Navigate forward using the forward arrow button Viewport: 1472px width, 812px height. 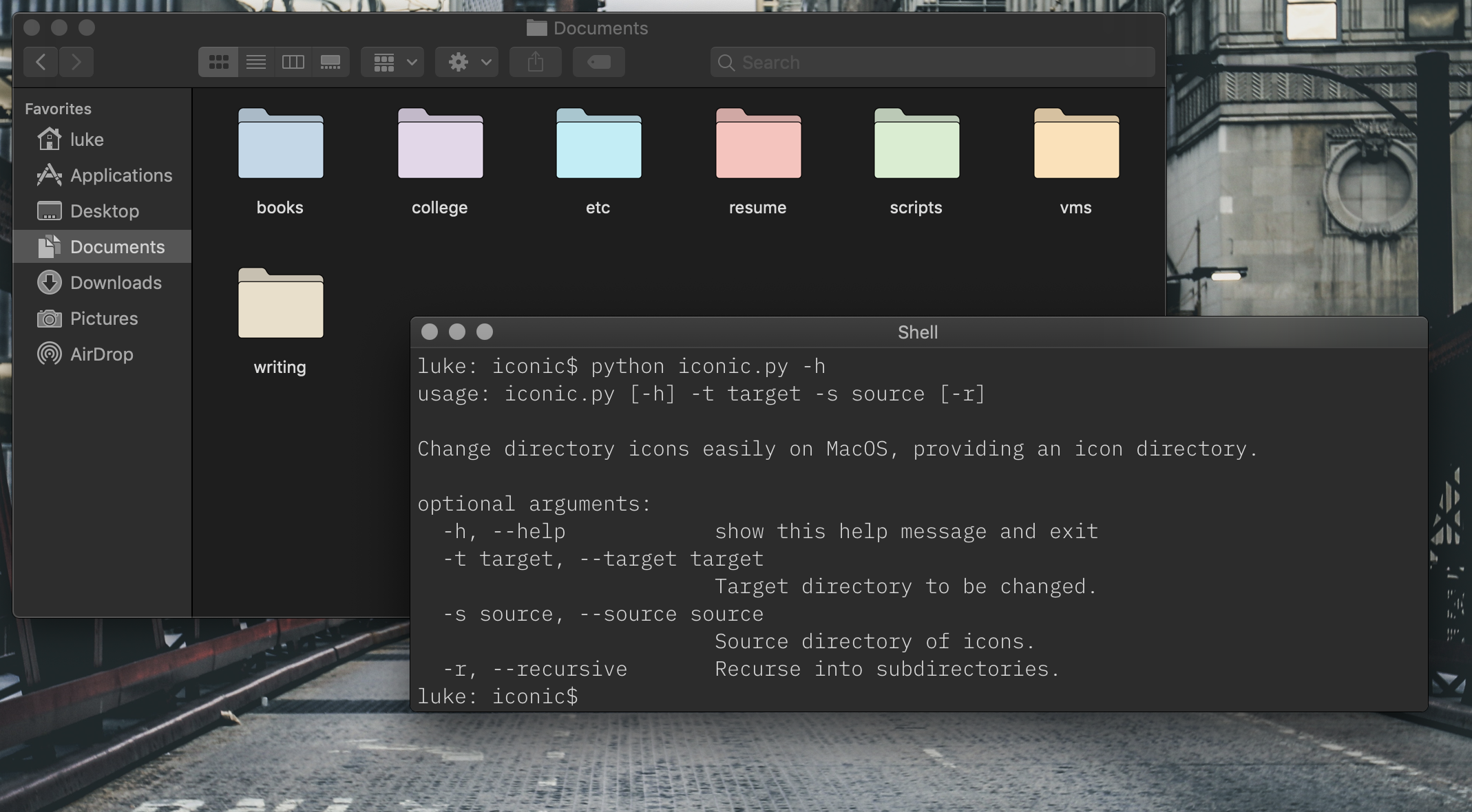click(77, 62)
